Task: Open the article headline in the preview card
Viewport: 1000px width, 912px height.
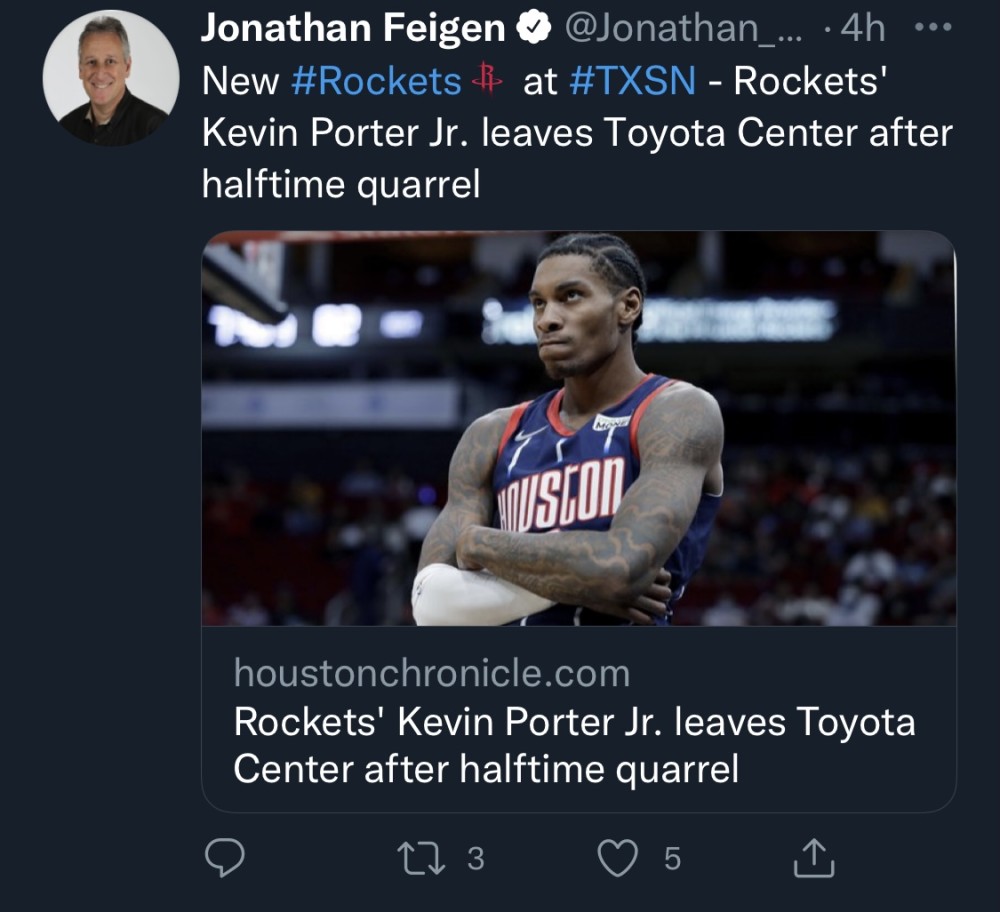Action: click(x=574, y=745)
